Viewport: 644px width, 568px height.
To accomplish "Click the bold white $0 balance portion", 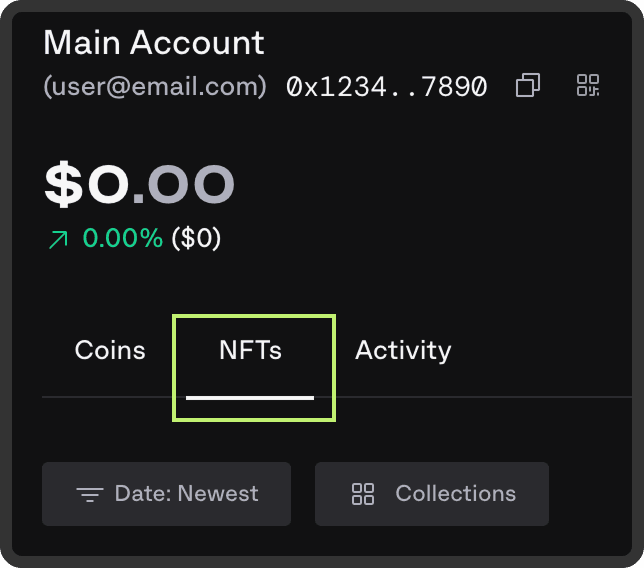I will (x=86, y=184).
